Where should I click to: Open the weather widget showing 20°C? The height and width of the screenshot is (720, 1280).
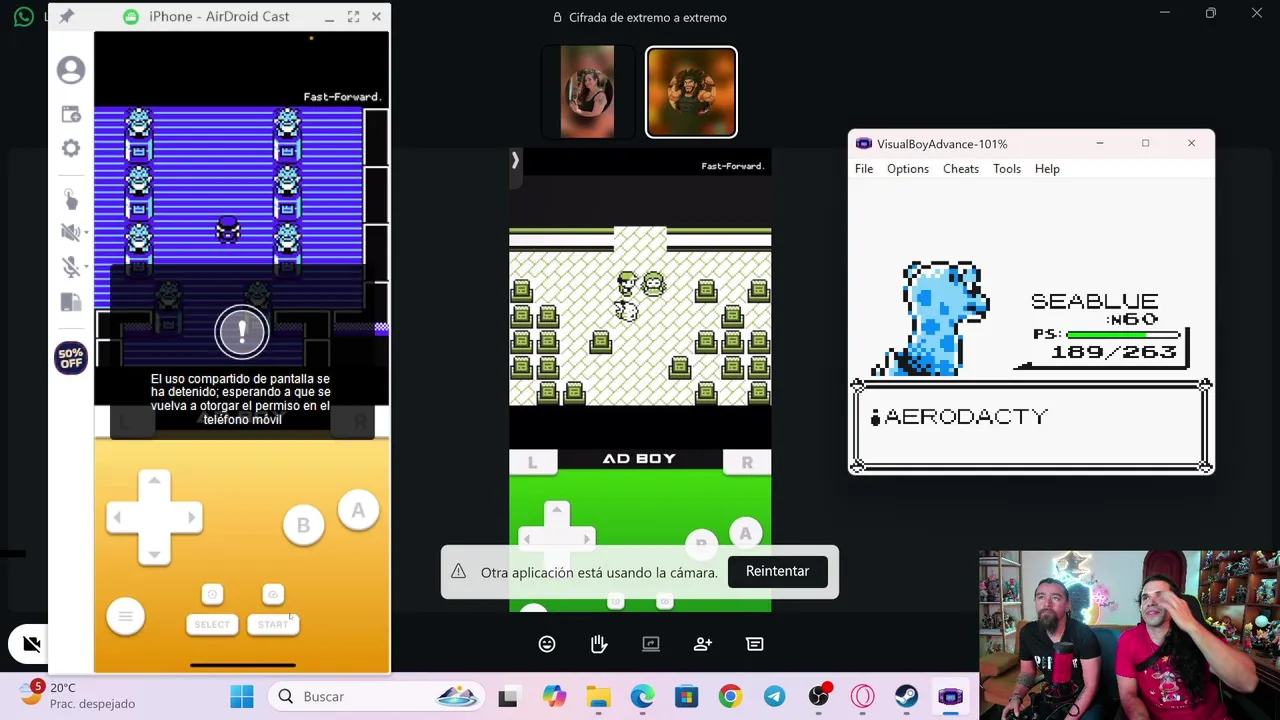pos(78,696)
